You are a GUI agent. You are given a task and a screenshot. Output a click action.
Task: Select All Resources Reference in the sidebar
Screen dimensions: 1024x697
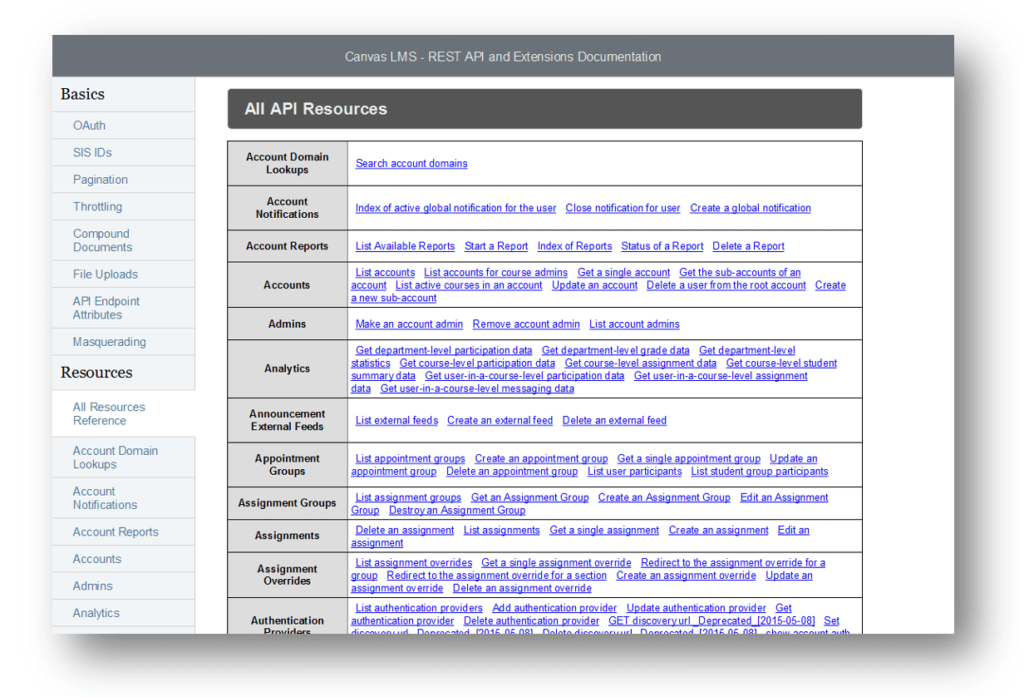point(108,413)
